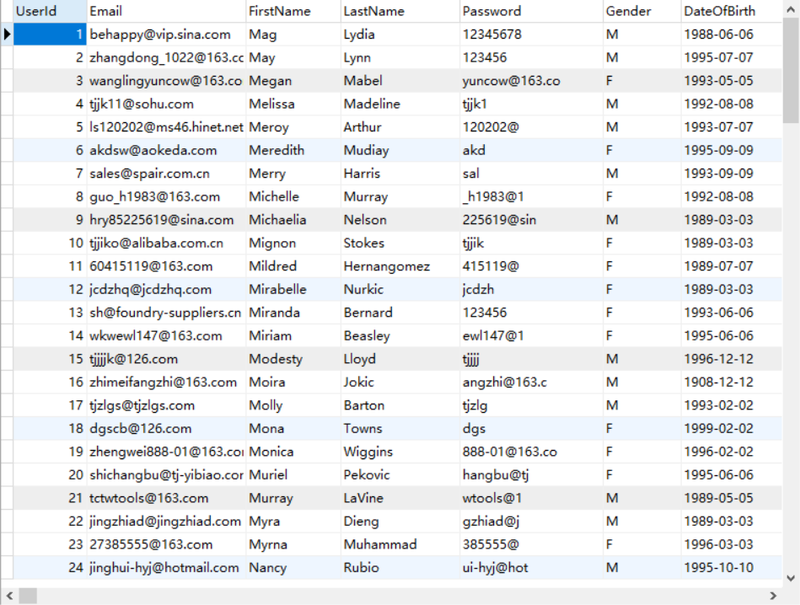
Task: Click the vertical scrollbar down arrow
Action: [x=791, y=578]
